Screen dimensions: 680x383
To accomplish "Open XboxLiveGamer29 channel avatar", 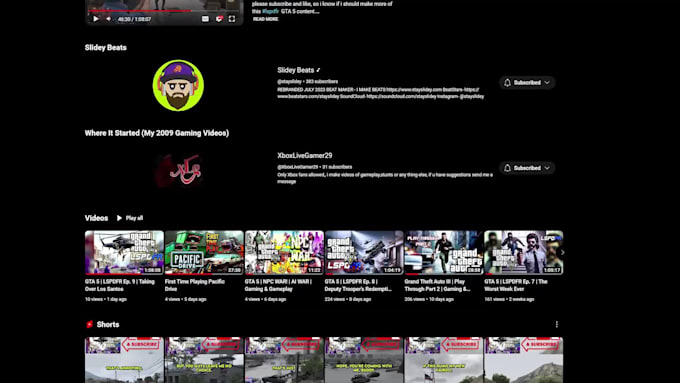I will coord(178,171).
